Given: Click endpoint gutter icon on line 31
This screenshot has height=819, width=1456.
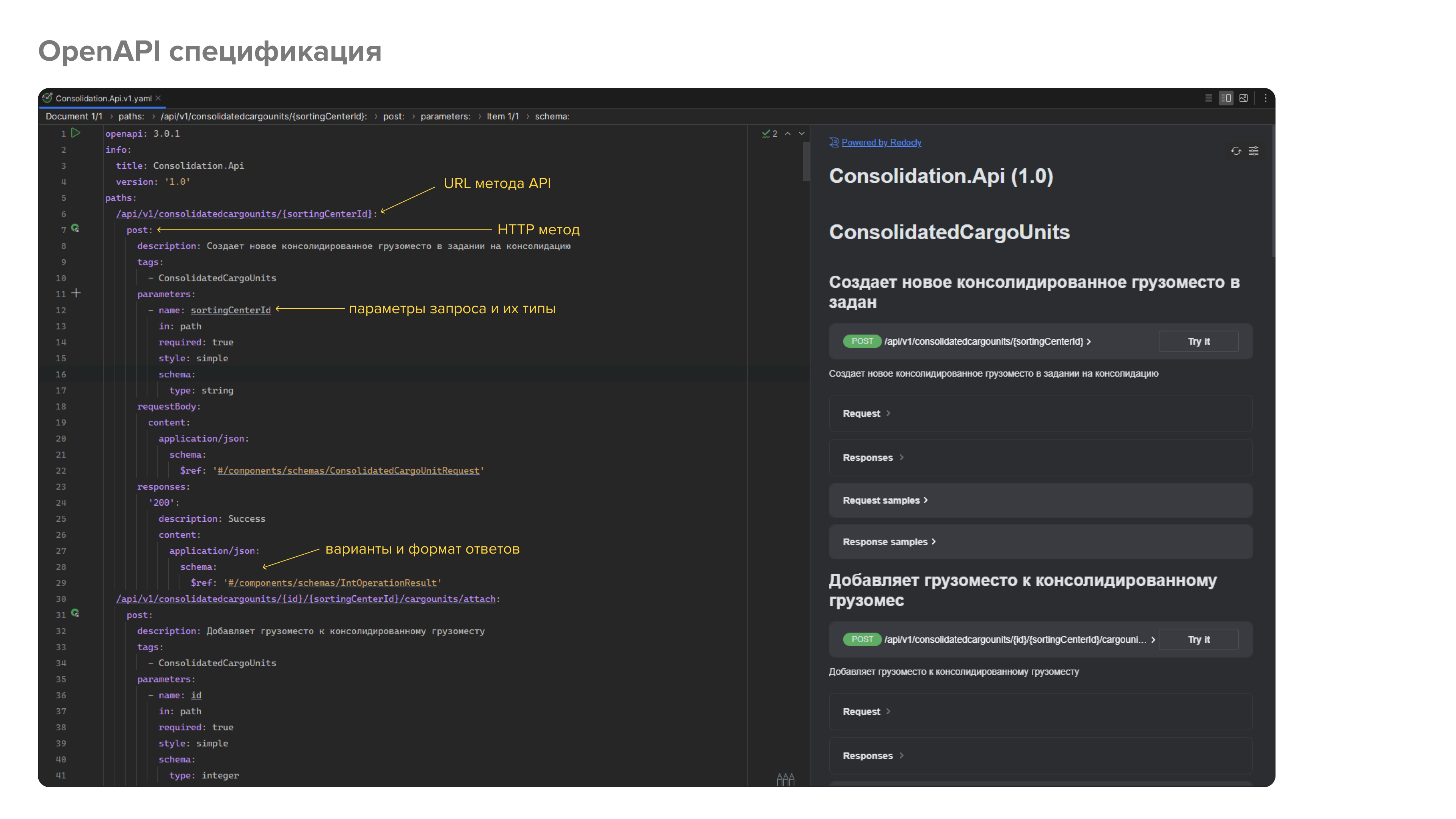Looking at the screenshot, I should [x=75, y=613].
